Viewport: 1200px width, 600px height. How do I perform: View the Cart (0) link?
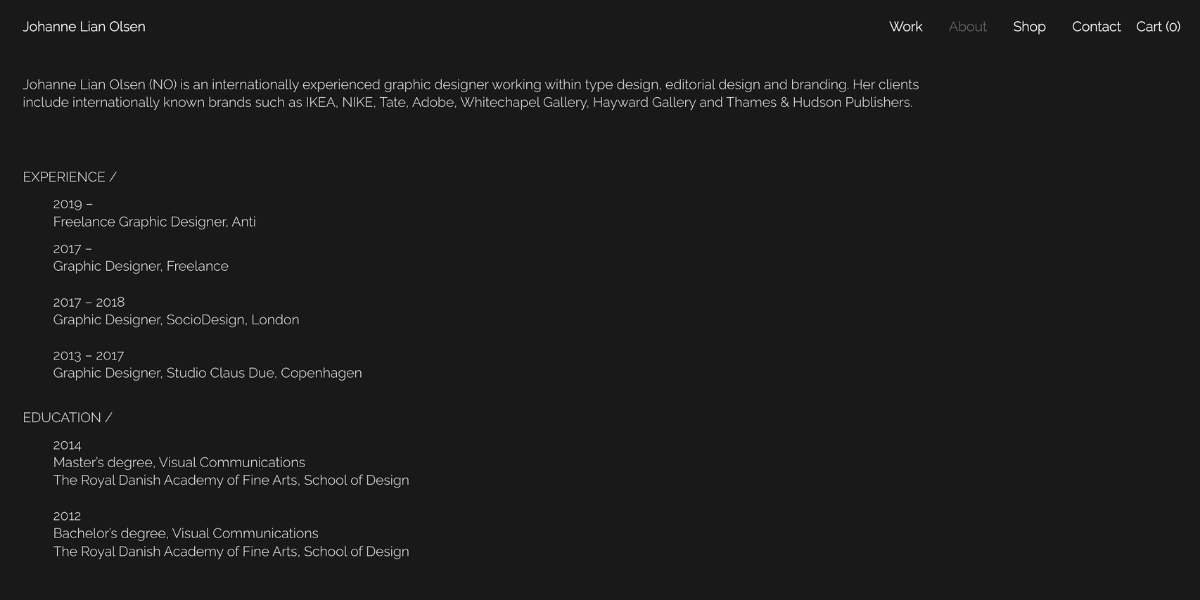click(1158, 27)
